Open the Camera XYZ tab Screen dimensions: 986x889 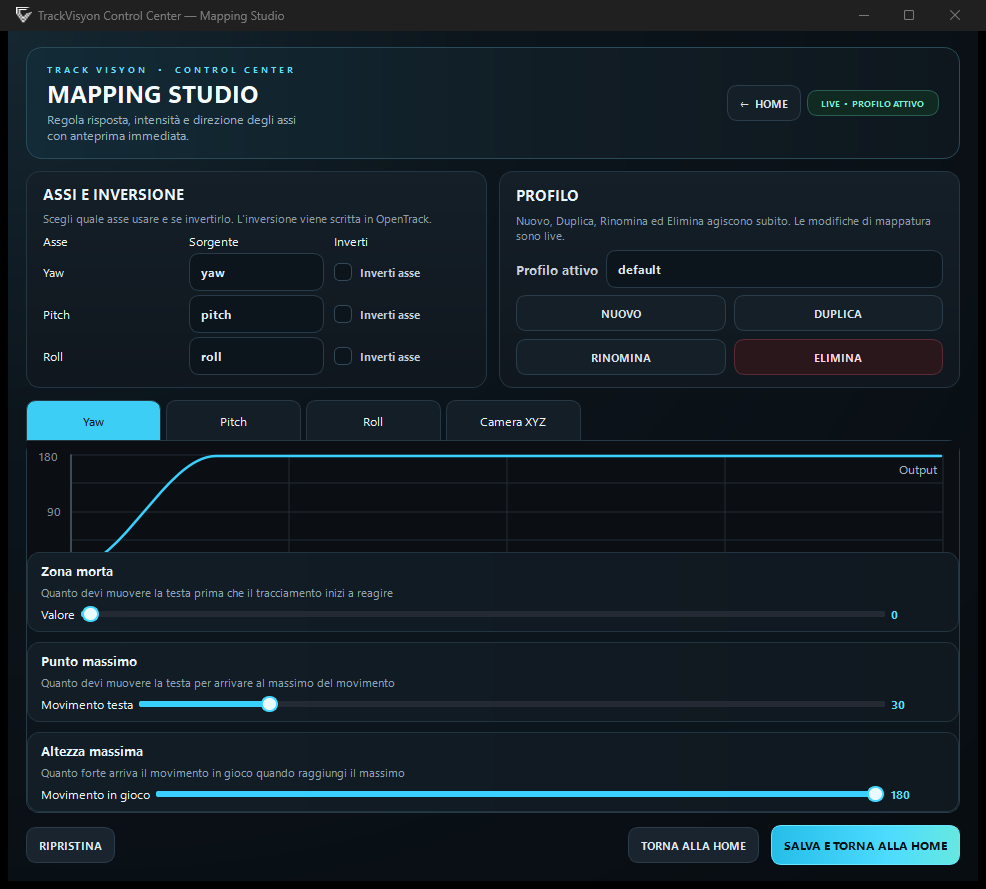click(x=513, y=421)
